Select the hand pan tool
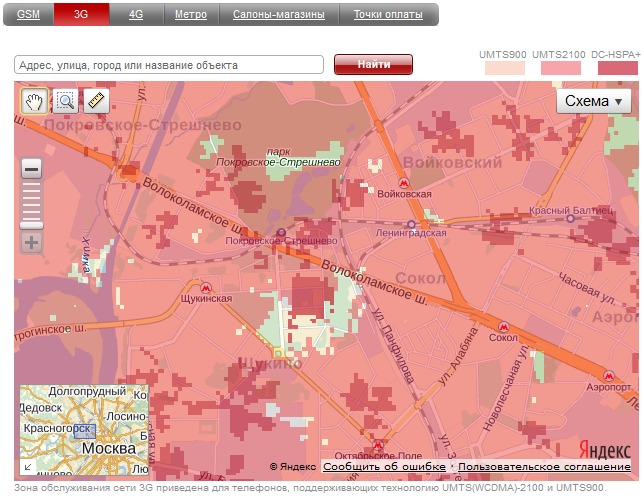Viewport: 644px width, 496px height. click(35, 100)
